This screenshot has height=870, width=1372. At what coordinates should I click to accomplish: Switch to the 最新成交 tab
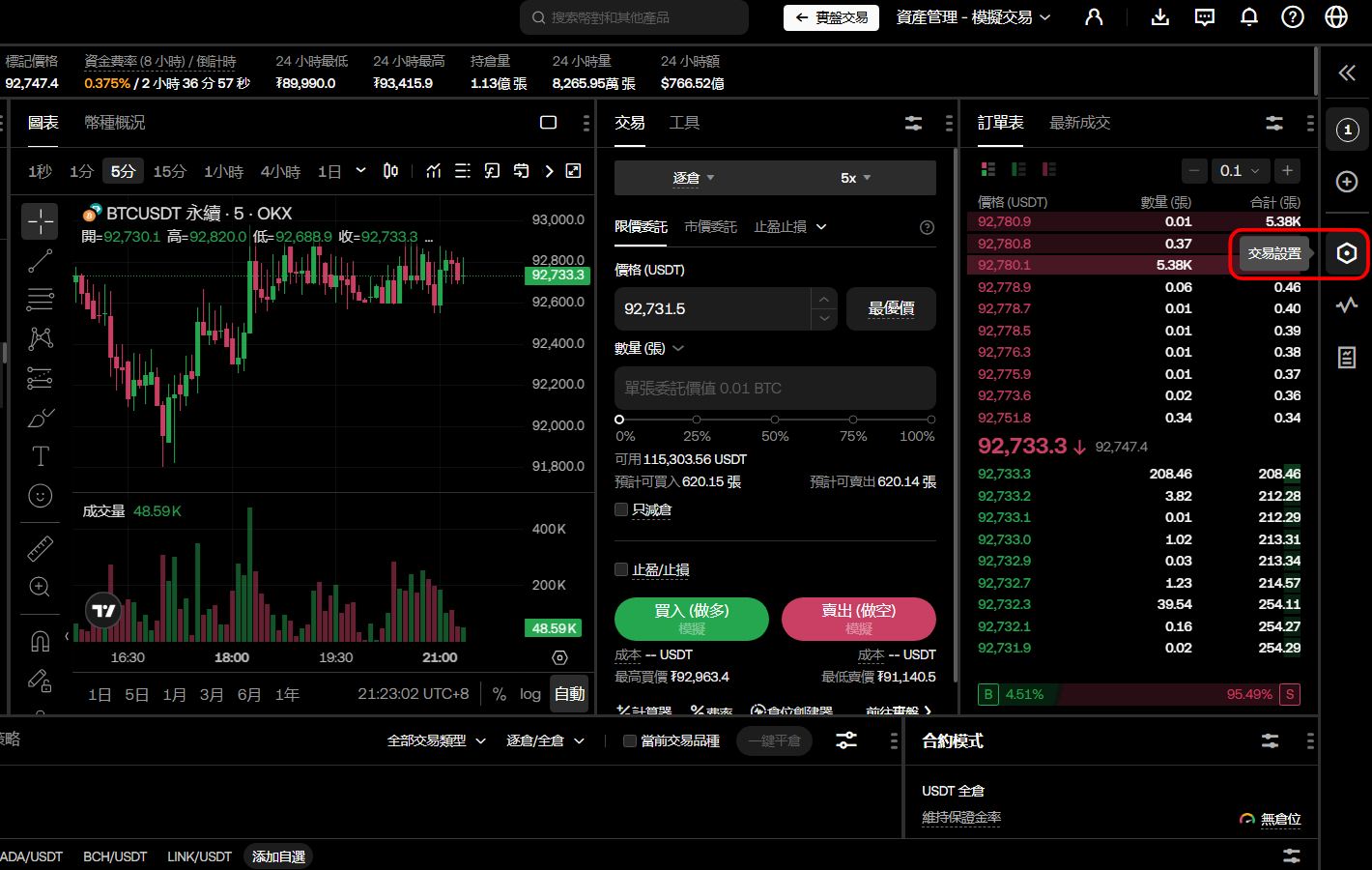pyautogui.click(x=1079, y=123)
